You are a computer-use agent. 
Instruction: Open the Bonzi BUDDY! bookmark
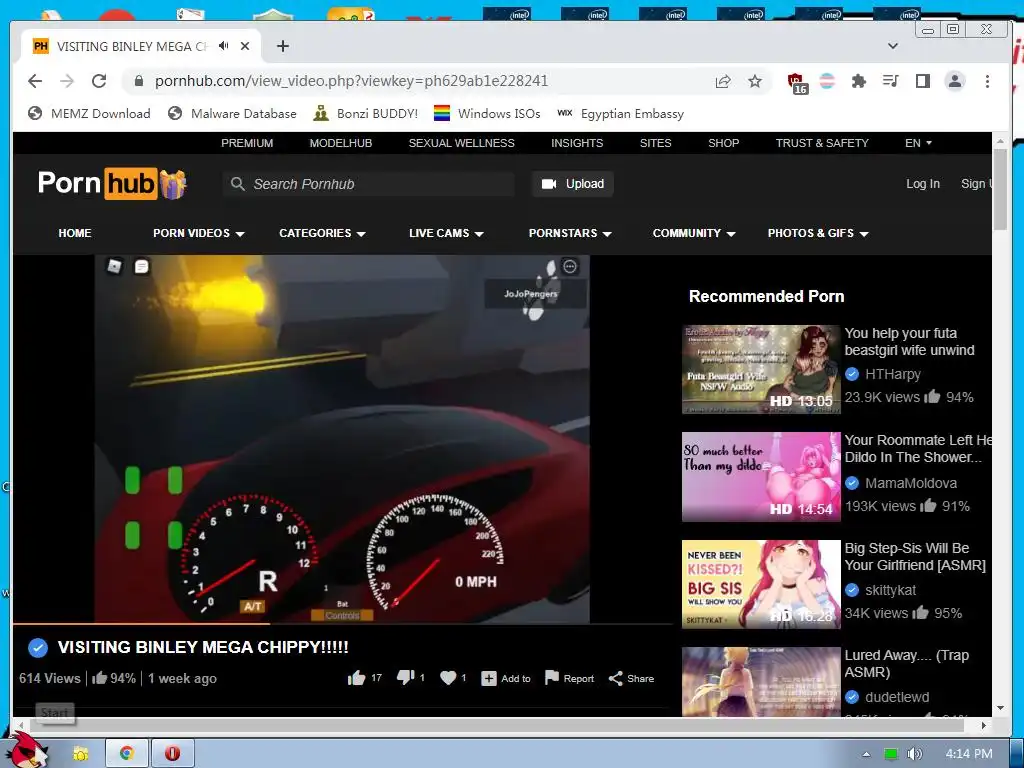point(366,114)
